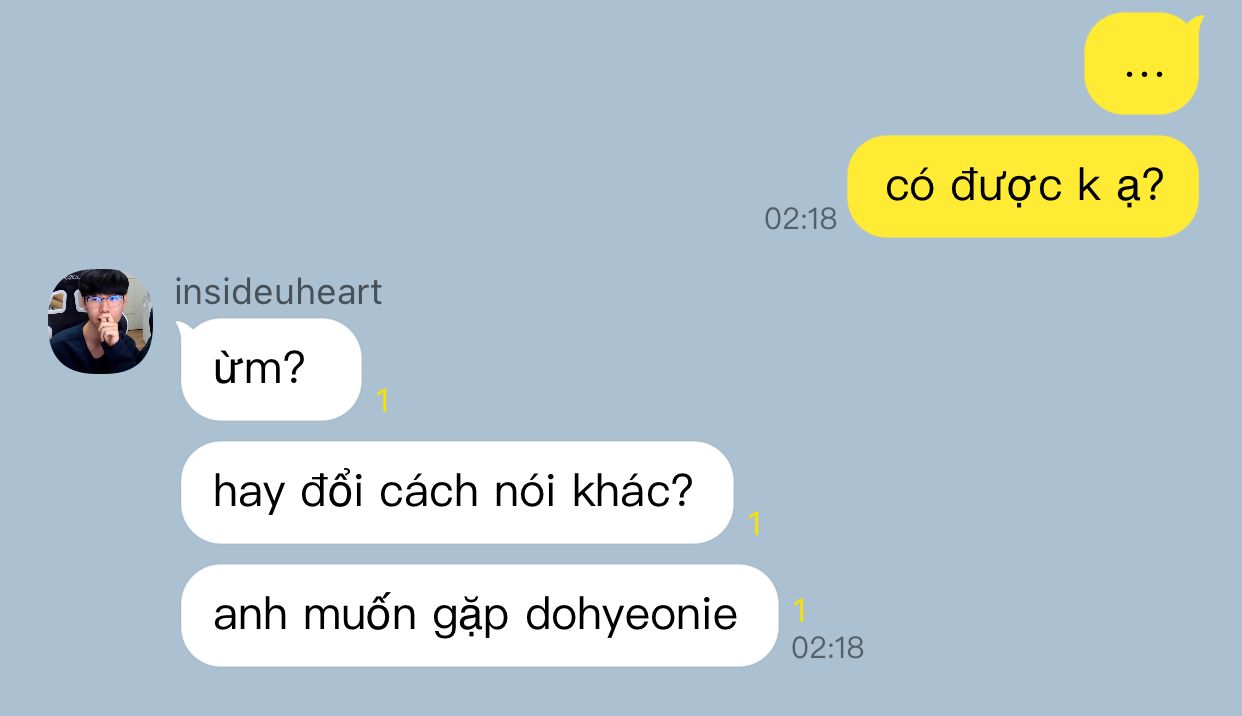Tap the insideuheart username label
Screen dimensions: 1242x716
(x=278, y=292)
